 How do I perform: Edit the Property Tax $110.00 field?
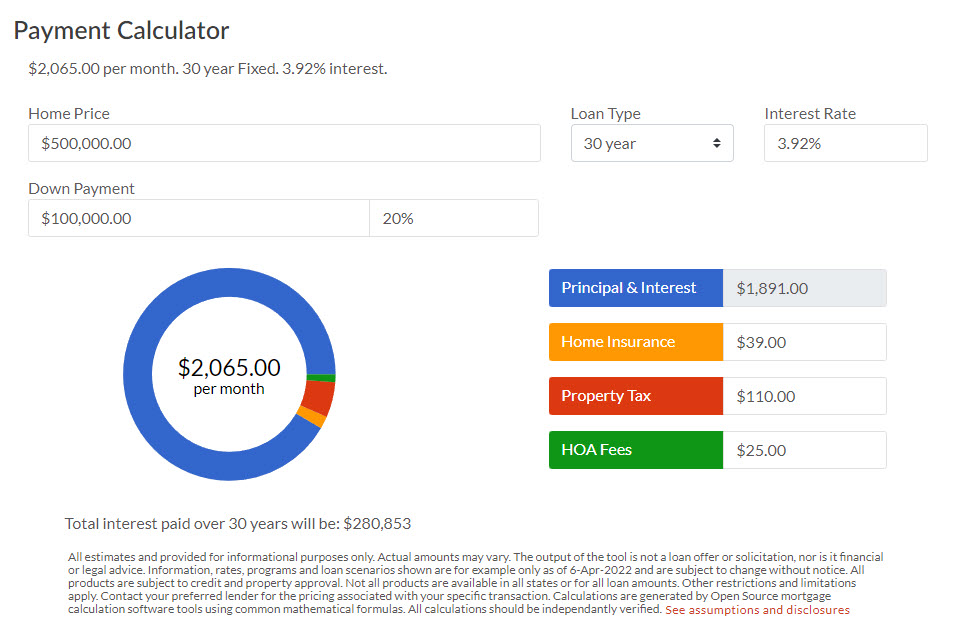click(x=803, y=396)
